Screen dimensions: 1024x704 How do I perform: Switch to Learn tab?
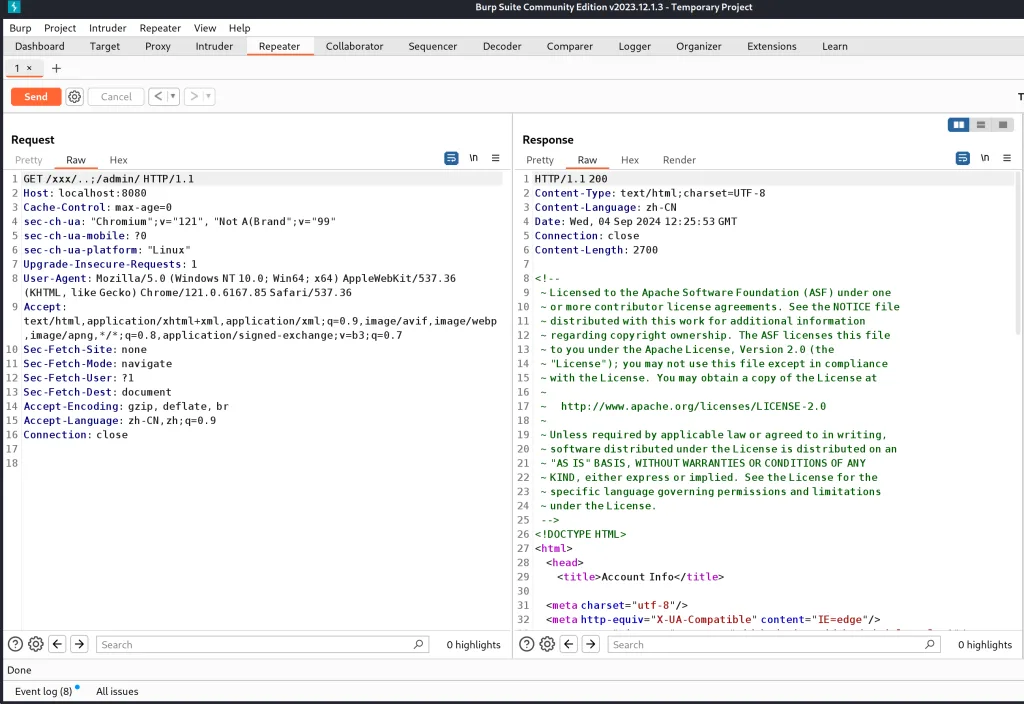835,46
